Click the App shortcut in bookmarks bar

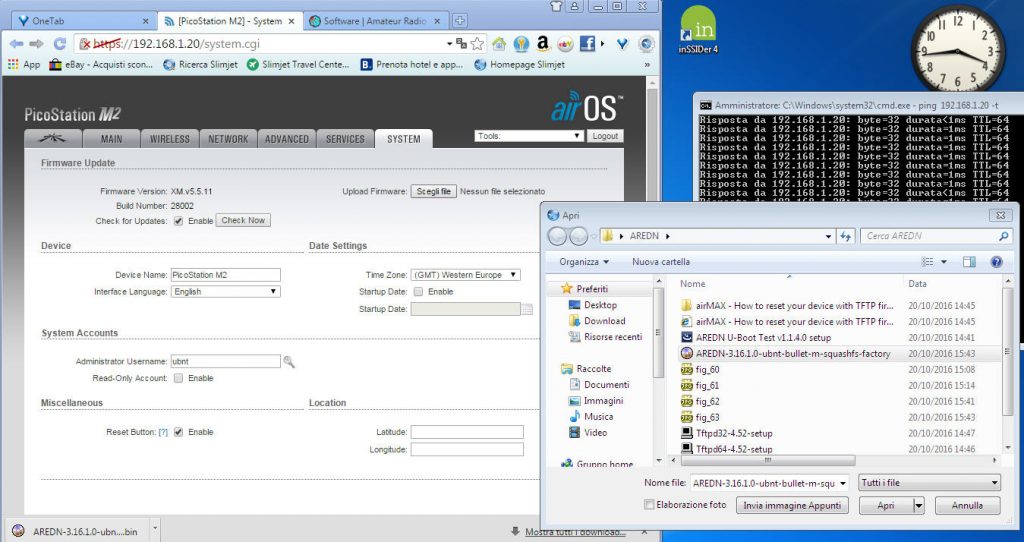pyautogui.click(x=24, y=65)
